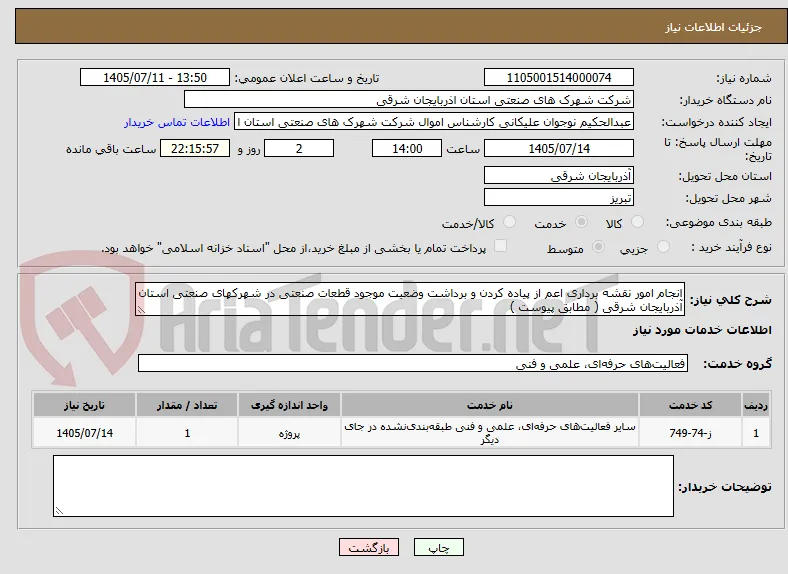Click the delivery city field تبریز

coord(559,198)
